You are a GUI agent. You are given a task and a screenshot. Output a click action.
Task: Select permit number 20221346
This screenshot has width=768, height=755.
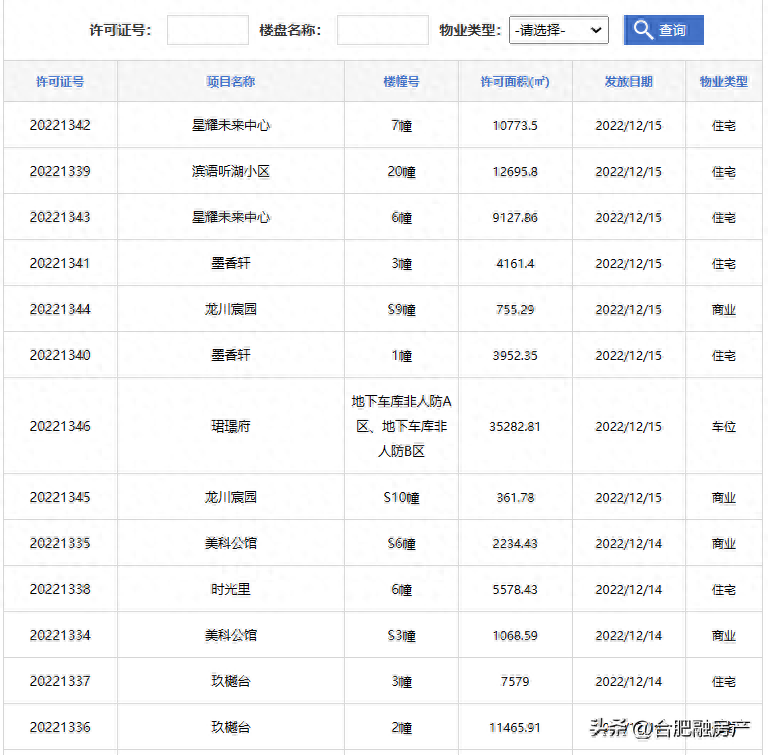tap(60, 426)
